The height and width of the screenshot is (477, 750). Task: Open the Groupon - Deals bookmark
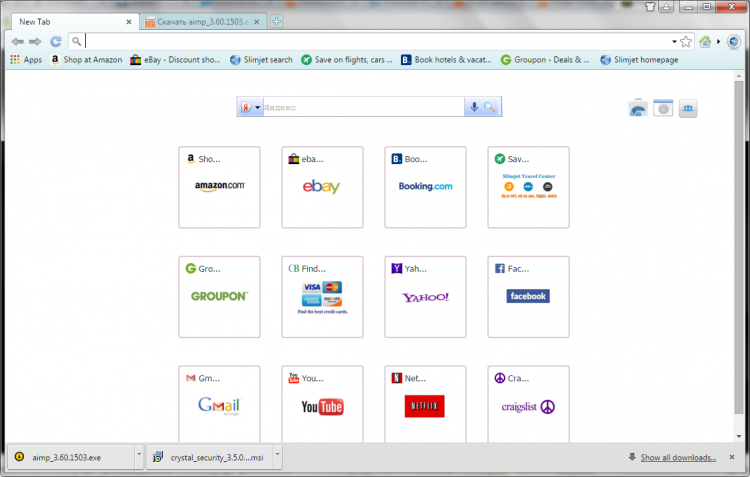(x=545, y=60)
